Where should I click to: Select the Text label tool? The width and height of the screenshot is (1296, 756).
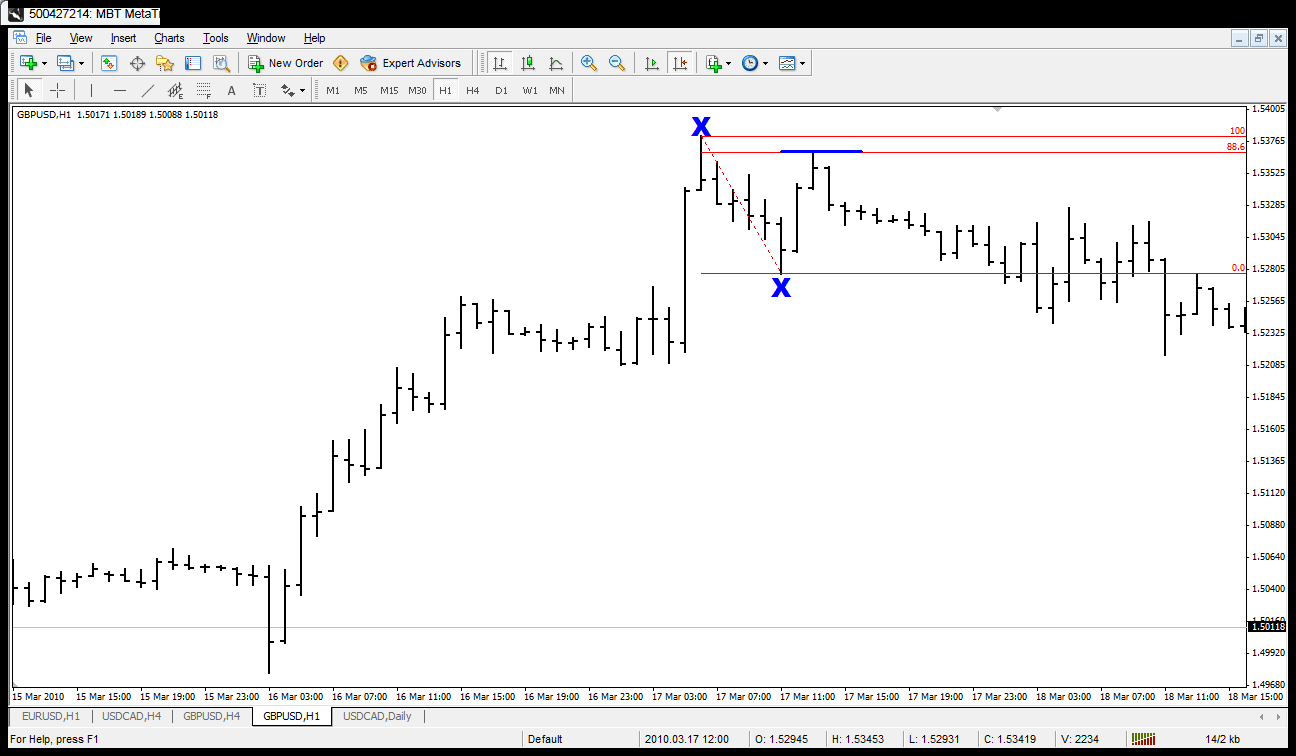[232, 90]
